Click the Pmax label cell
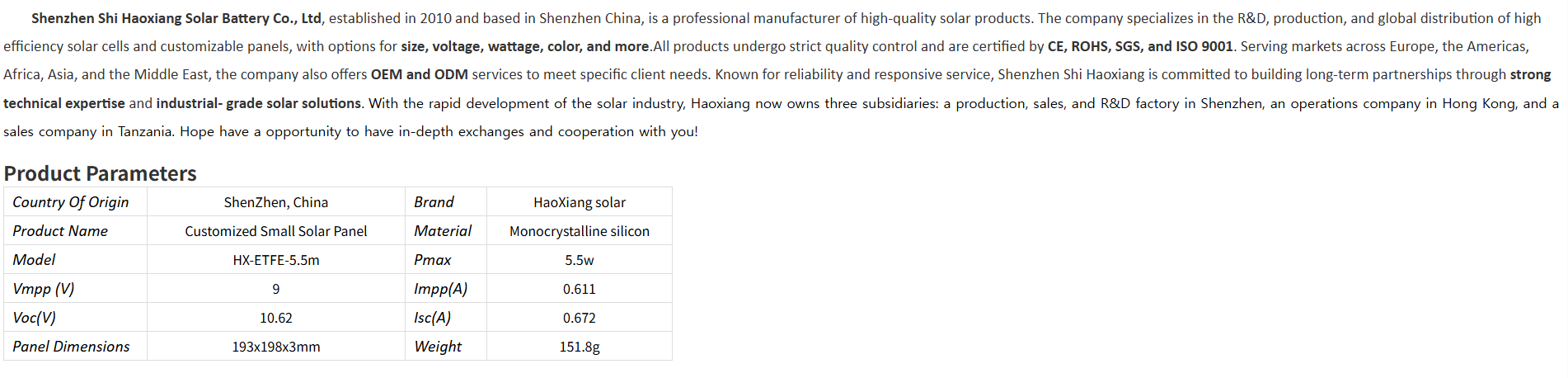Image resolution: width=1568 pixels, height=378 pixels. [x=433, y=260]
